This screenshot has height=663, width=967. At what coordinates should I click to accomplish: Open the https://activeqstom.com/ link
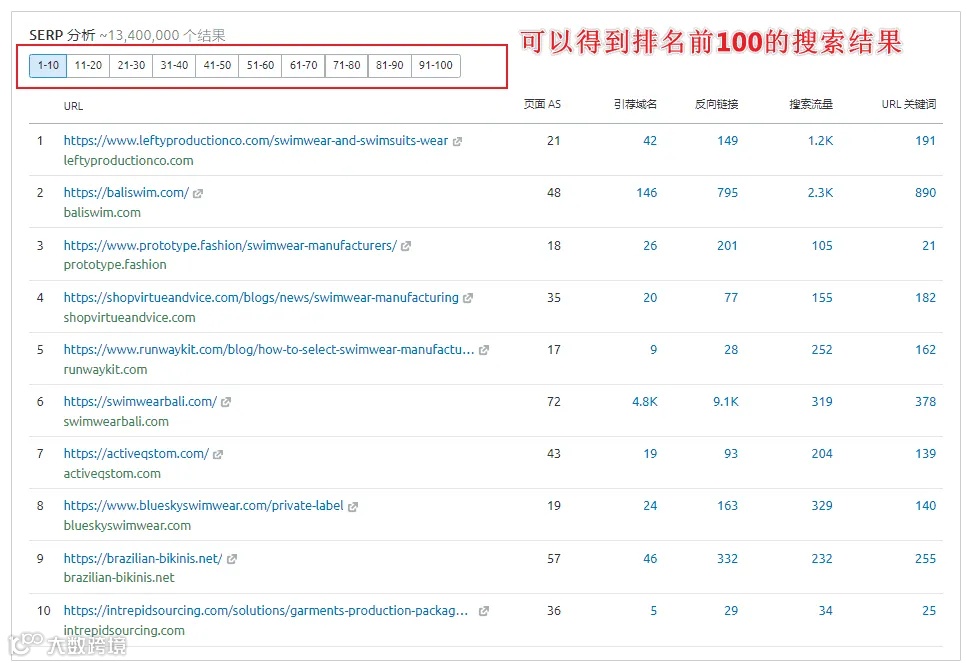[136, 453]
